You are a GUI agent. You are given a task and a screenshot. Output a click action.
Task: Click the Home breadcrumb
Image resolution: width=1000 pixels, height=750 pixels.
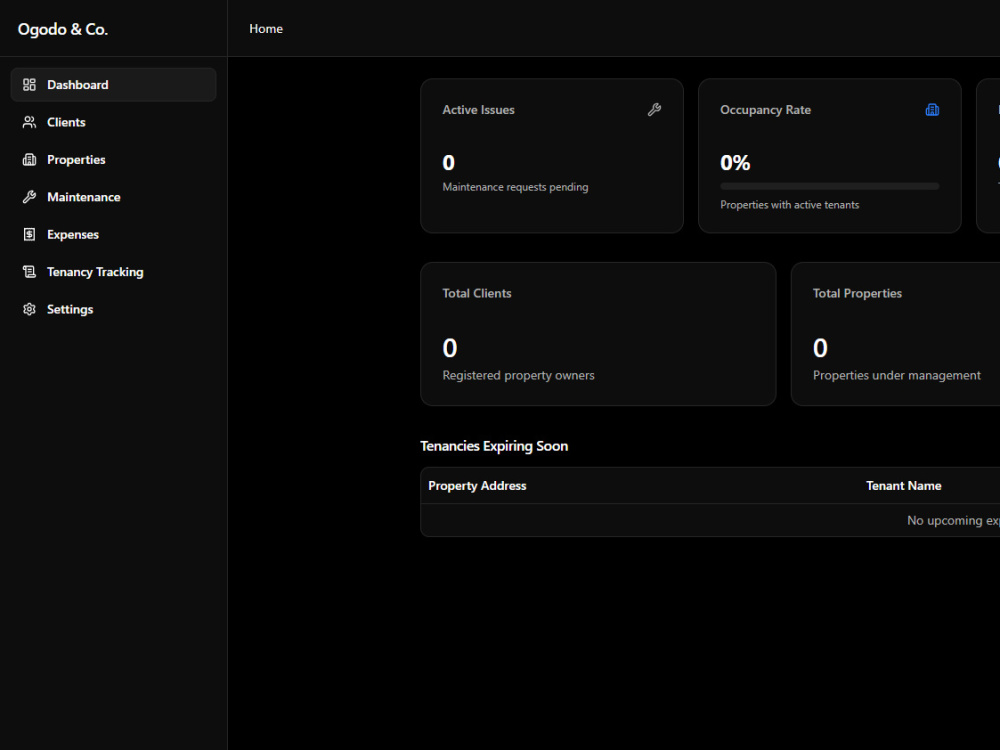pos(266,29)
